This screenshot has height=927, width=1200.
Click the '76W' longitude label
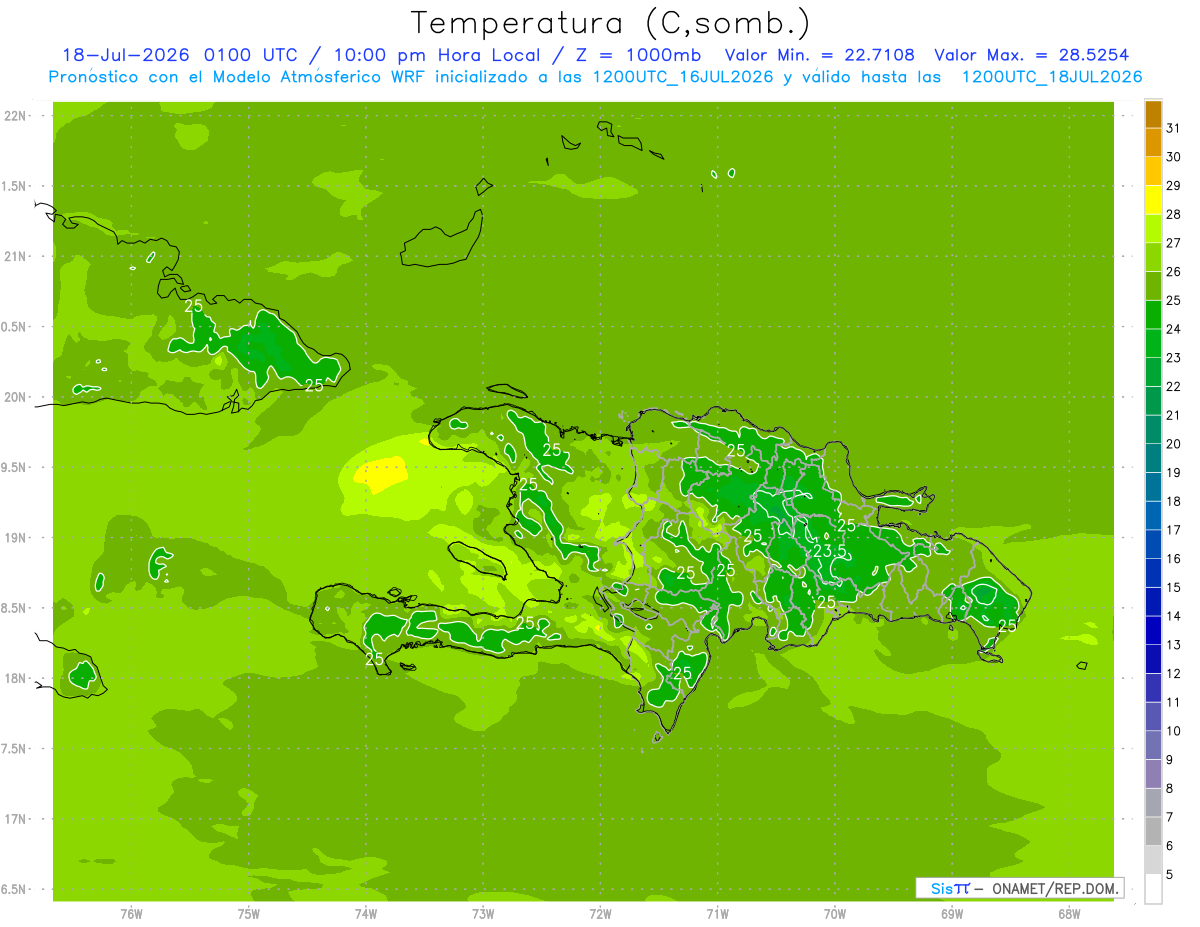(x=131, y=914)
